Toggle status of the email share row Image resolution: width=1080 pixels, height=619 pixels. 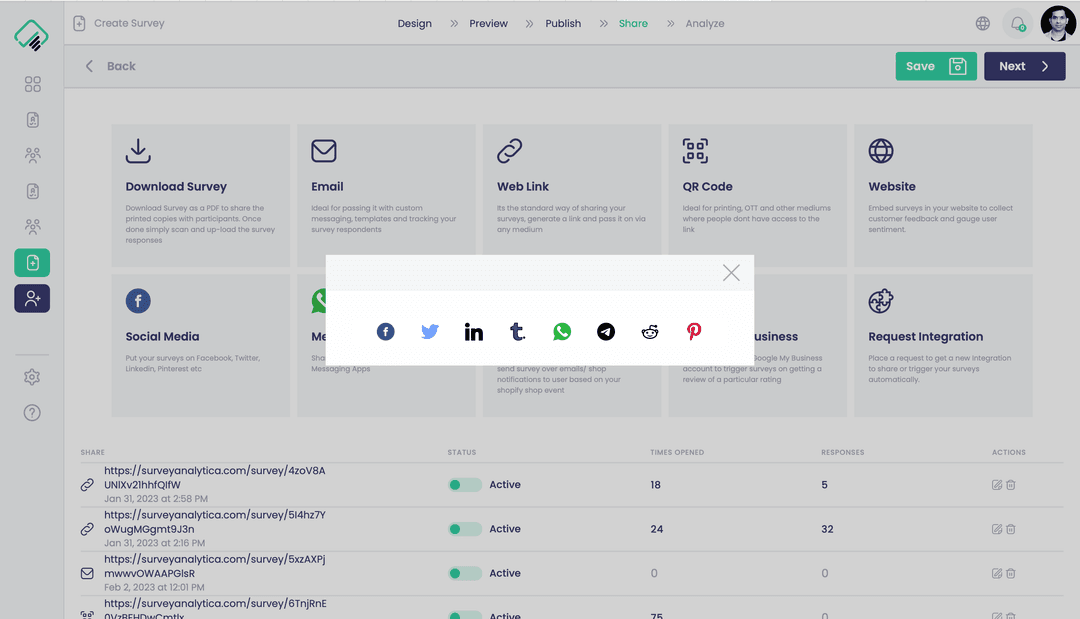tap(464, 574)
